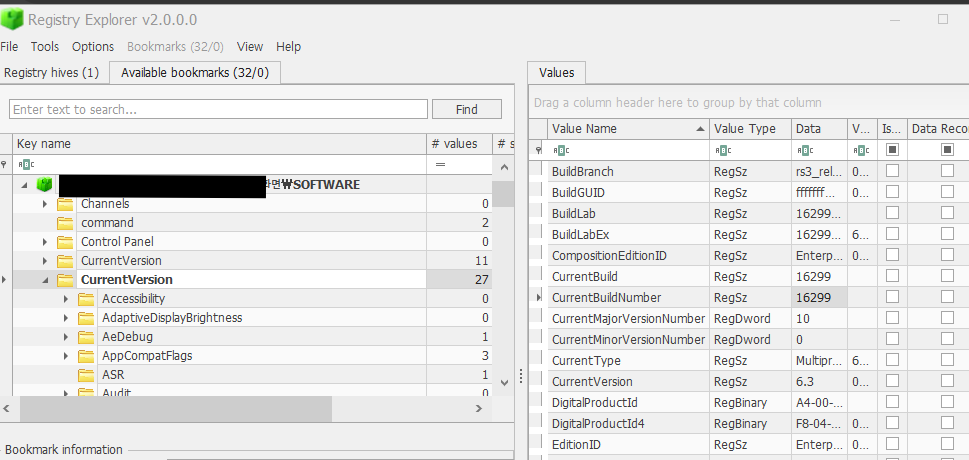
Task: Click the Find button
Action: (x=467, y=109)
